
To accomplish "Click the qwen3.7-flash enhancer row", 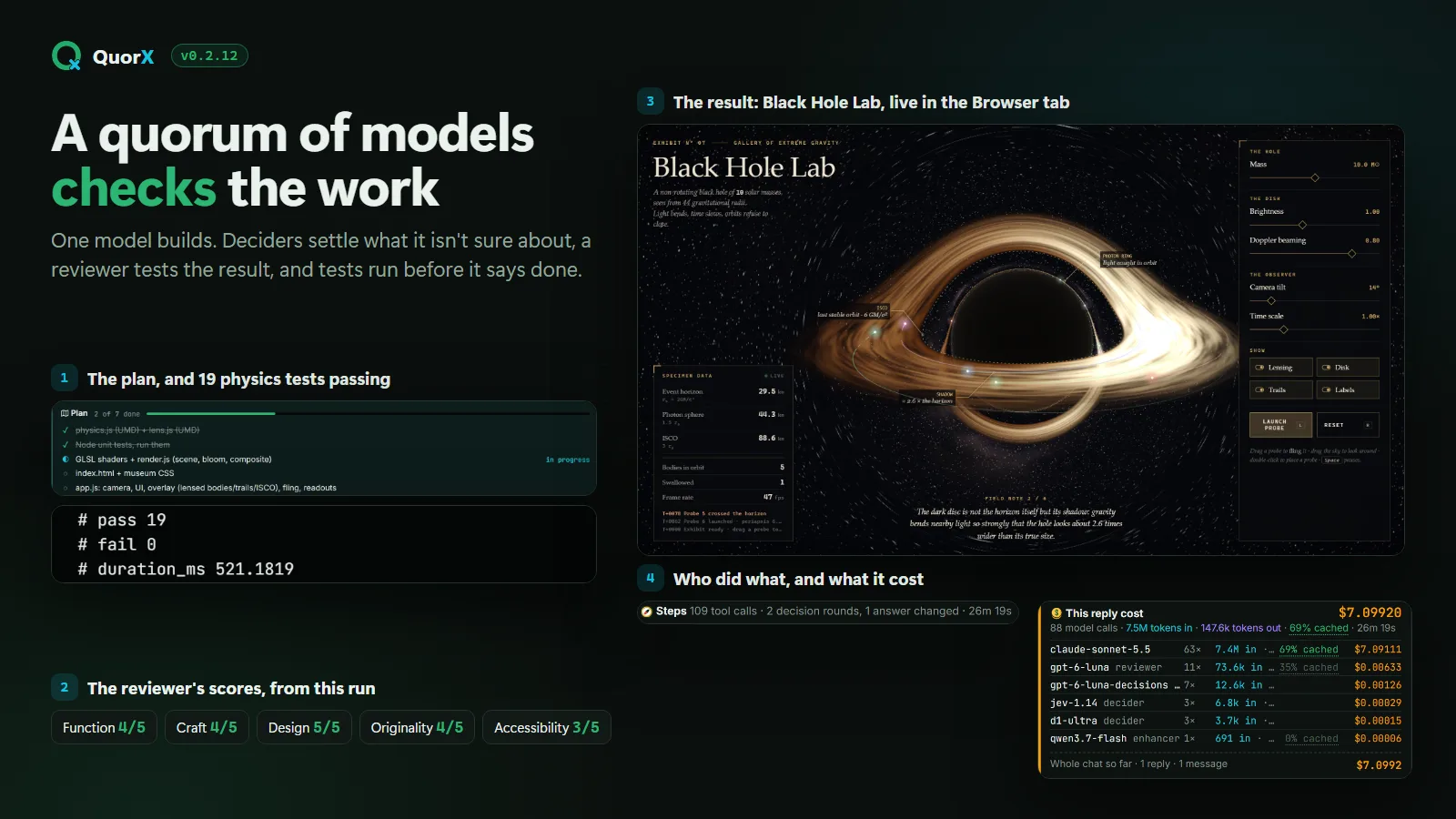I will pos(1225,738).
